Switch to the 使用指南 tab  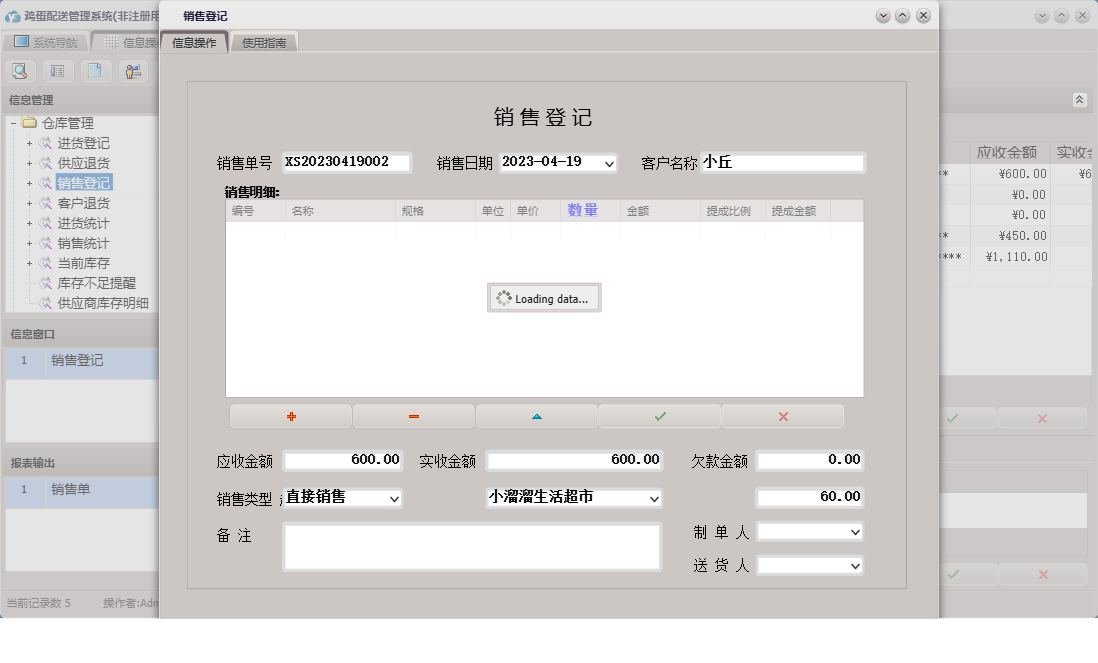tap(264, 42)
